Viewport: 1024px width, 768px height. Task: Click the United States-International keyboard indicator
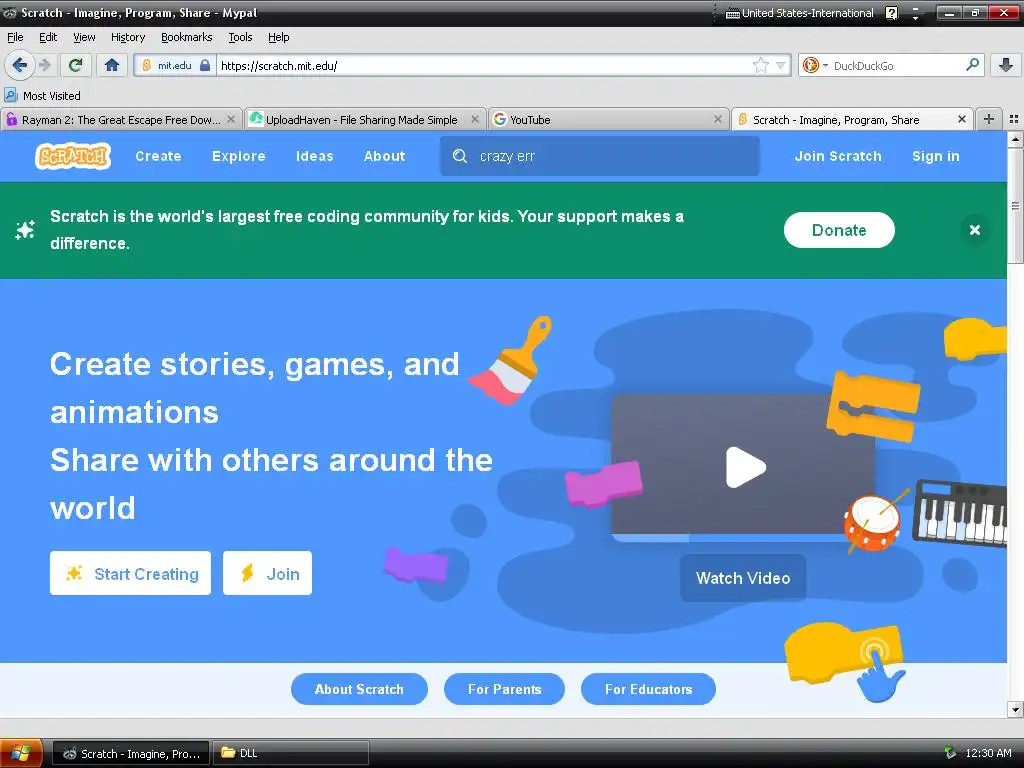(799, 13)
